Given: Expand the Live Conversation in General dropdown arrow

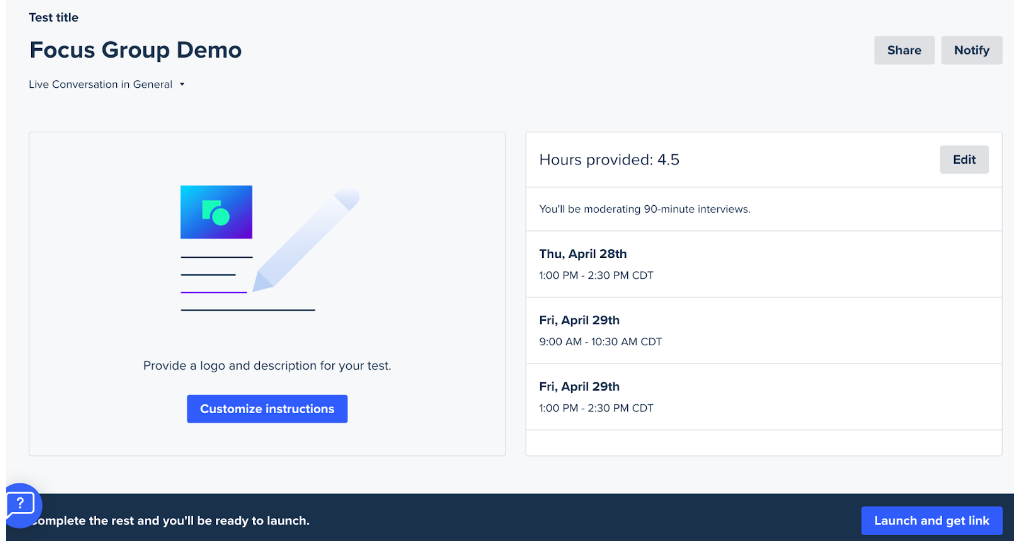Looking at the screenshot, I should (182, 85).
